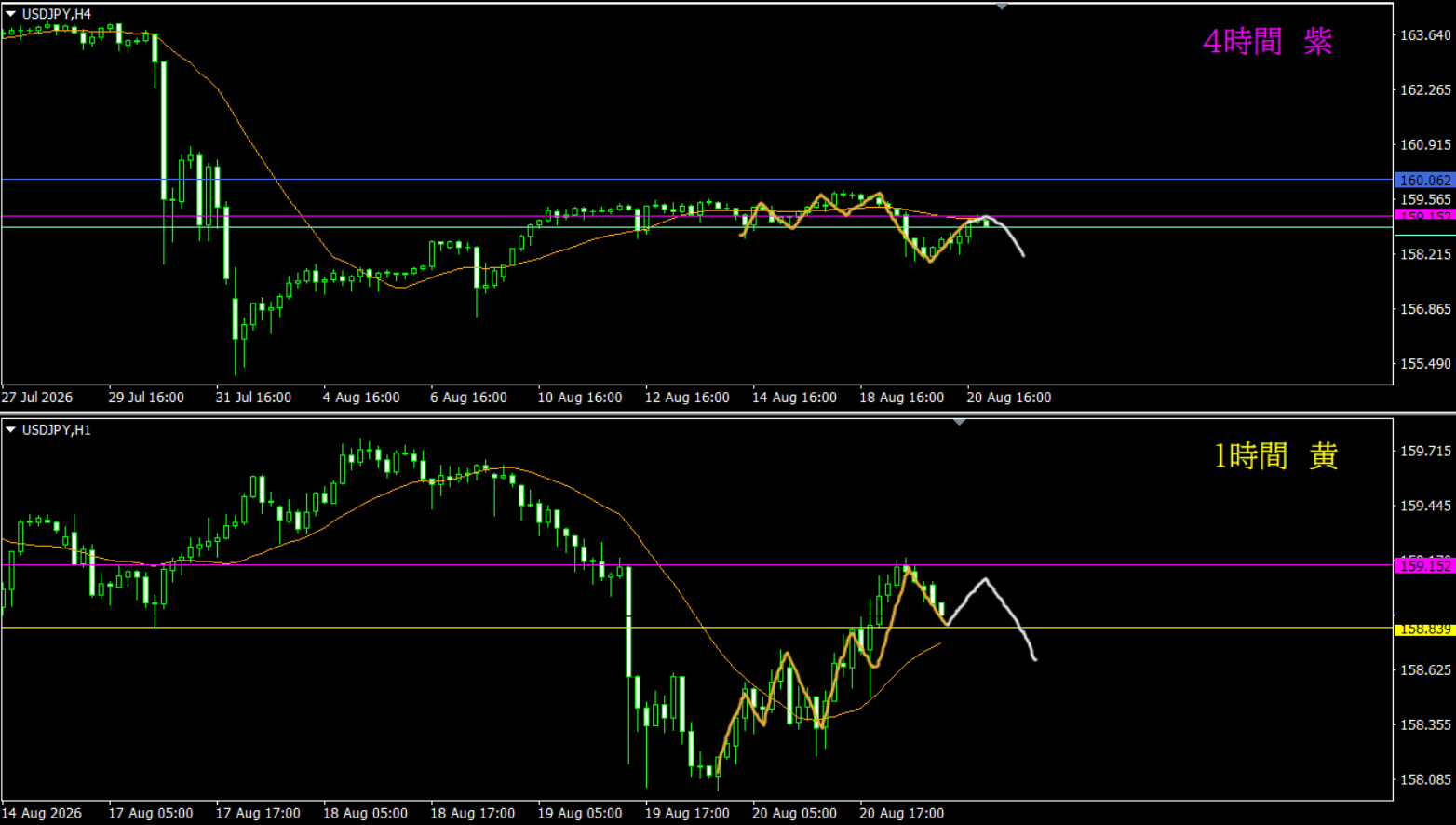The height and width of the screenshot is (825, 1456).
Task: Click the 155.490 price scale value
Action: 1425,364
